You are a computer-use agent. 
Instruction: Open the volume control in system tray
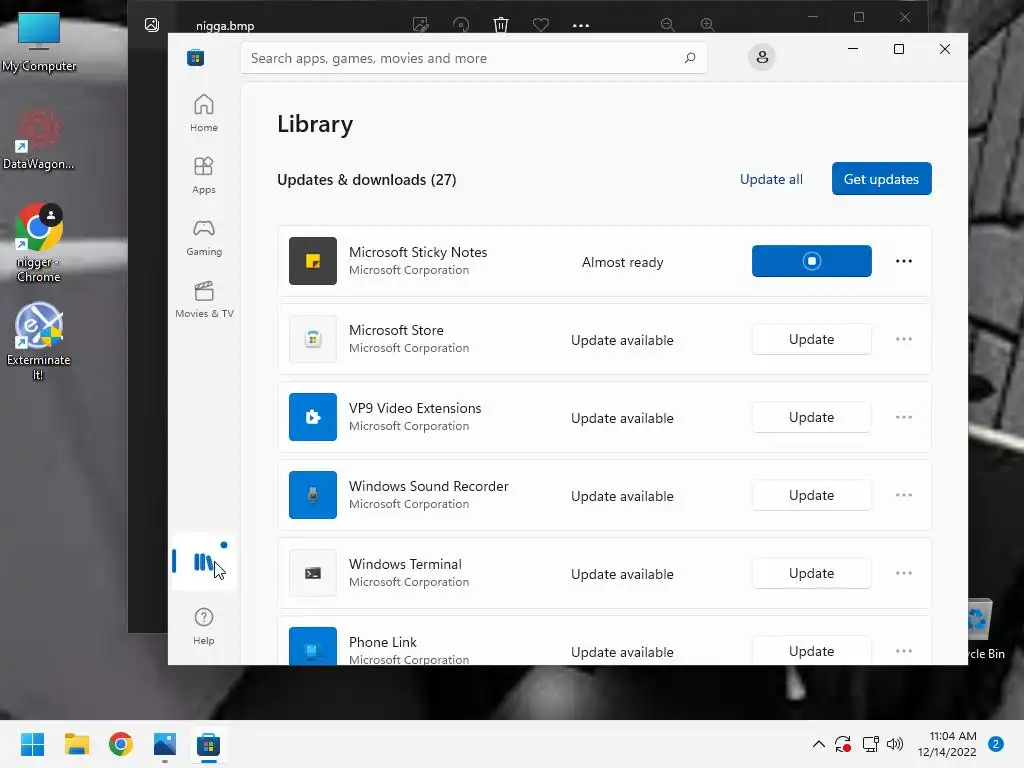pyautogui.click(x=895, y=744)
